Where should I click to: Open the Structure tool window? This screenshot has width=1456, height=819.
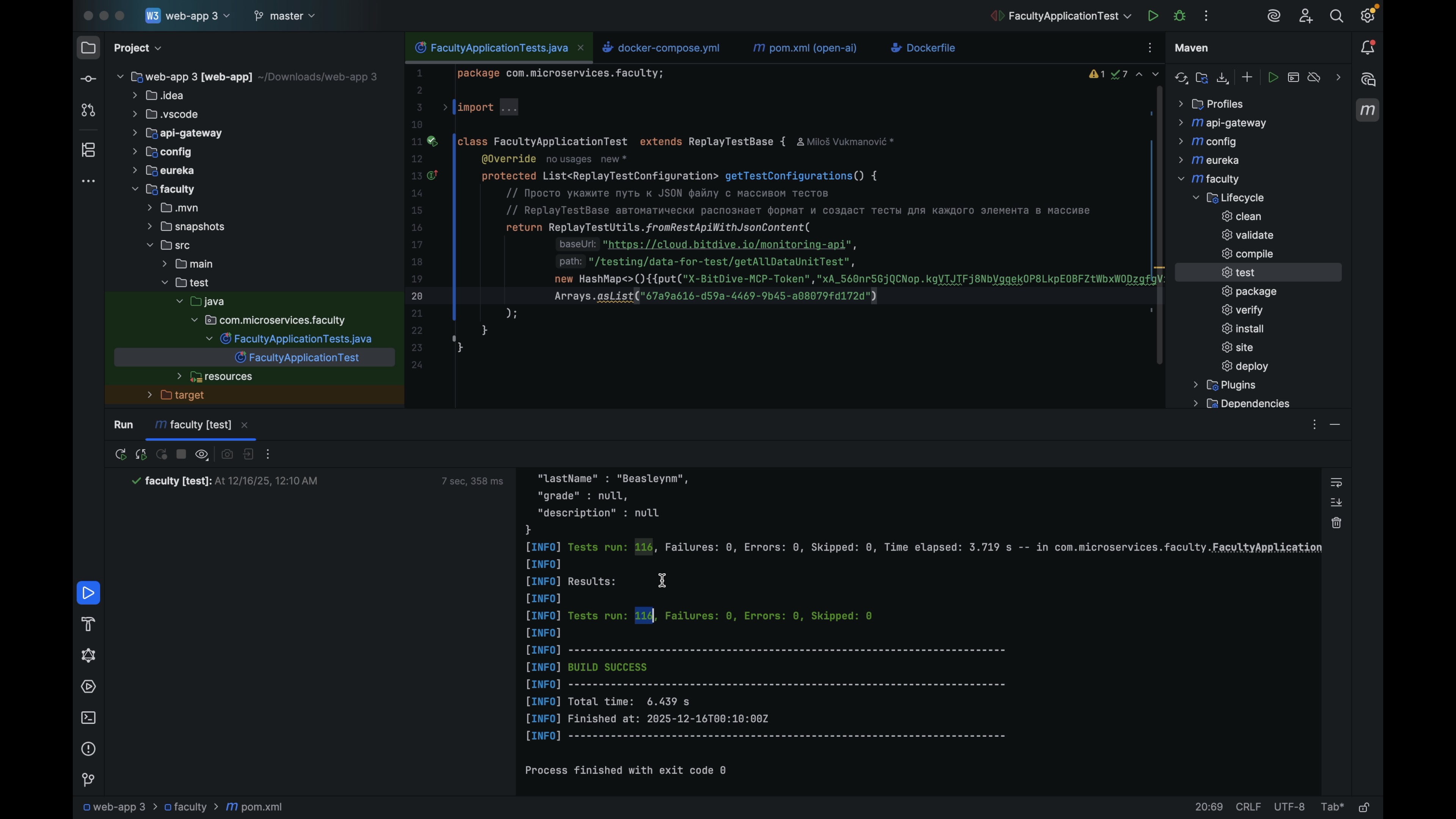tap(88, 151)
